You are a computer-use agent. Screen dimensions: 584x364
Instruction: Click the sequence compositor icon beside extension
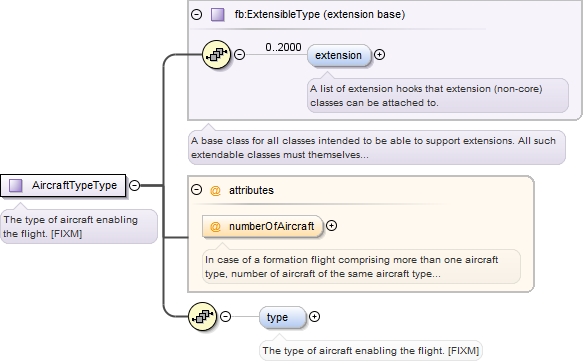click(x=216, y=54)
